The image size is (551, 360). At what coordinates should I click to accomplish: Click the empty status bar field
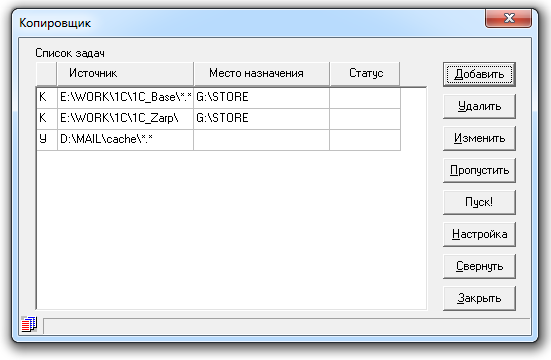(x=286, y=326)
